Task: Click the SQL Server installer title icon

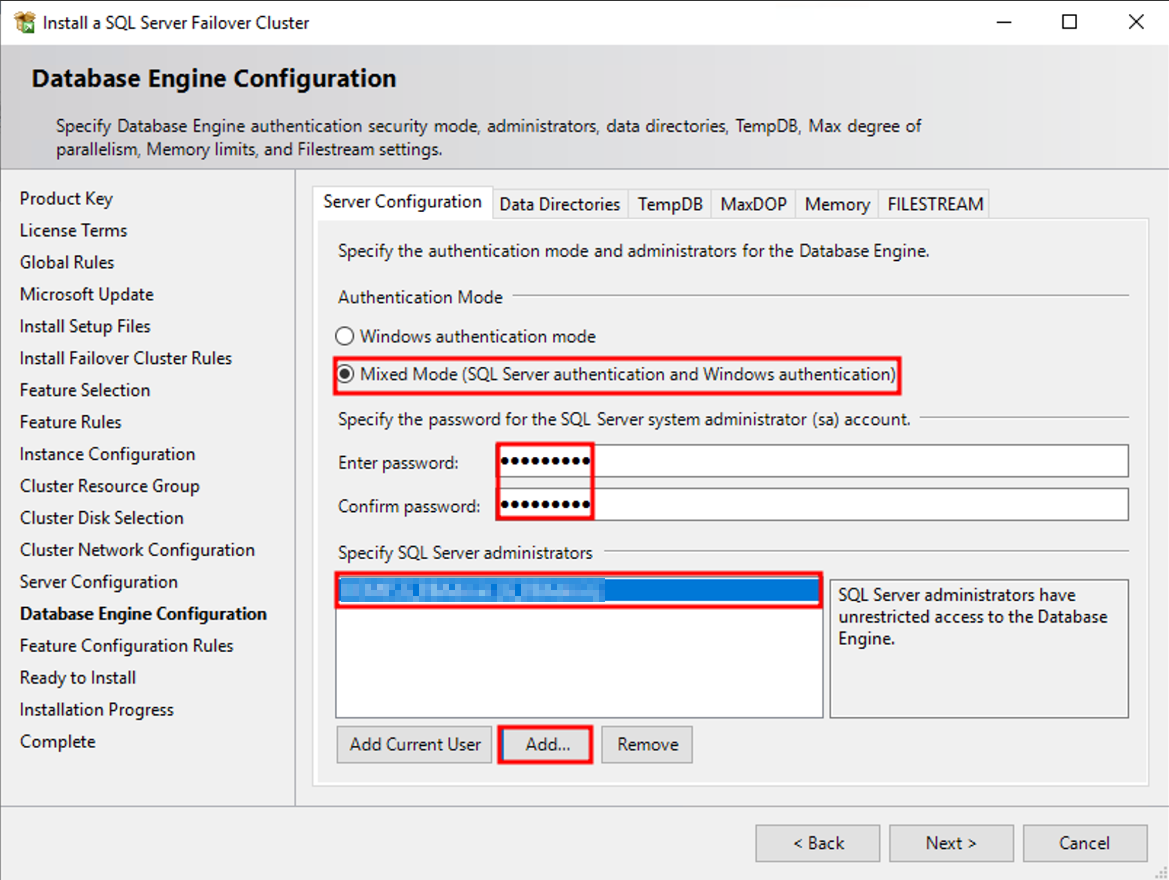Action: coord(25,22)
